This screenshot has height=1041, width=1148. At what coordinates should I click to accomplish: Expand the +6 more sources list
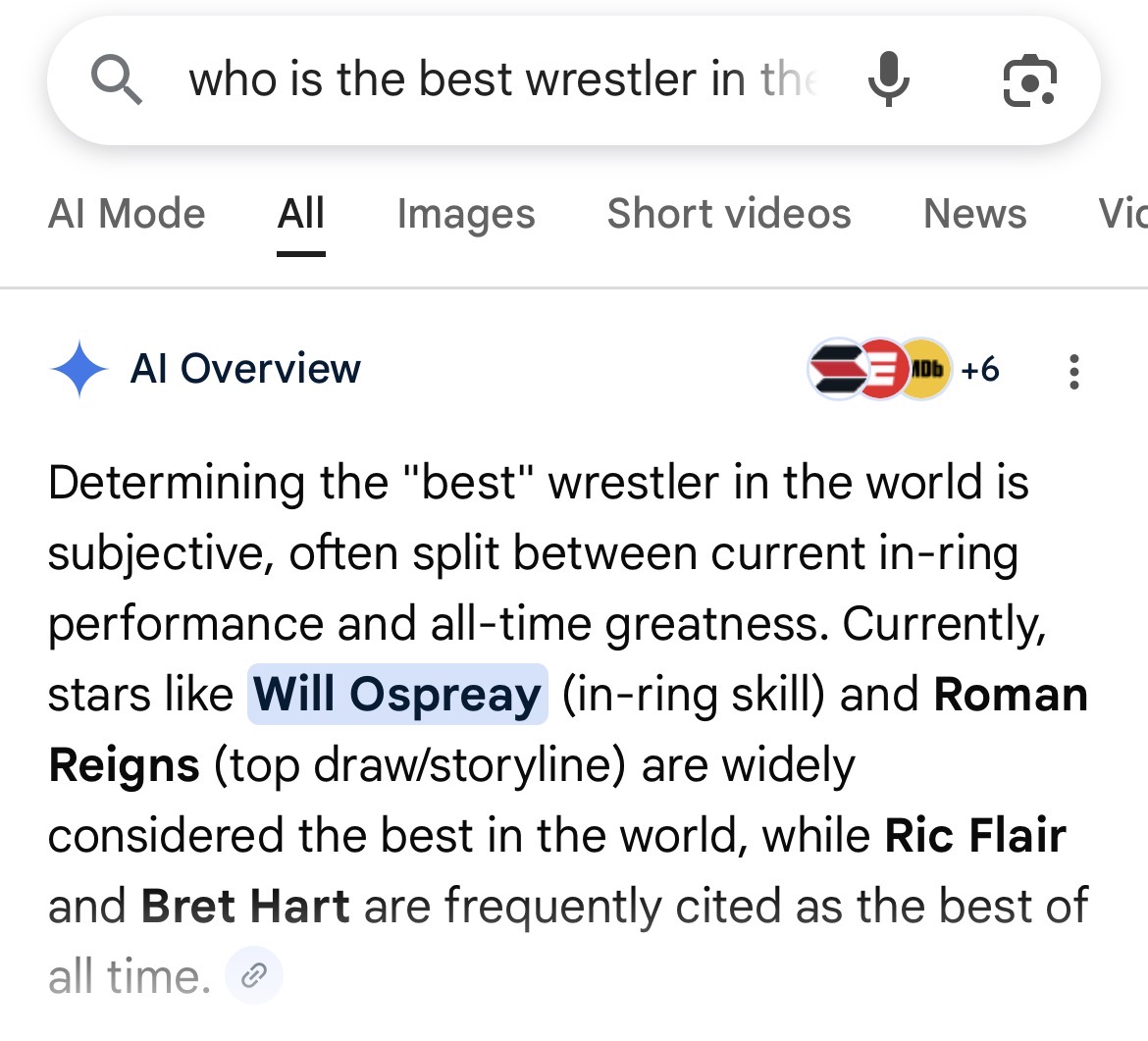[979, 370]
